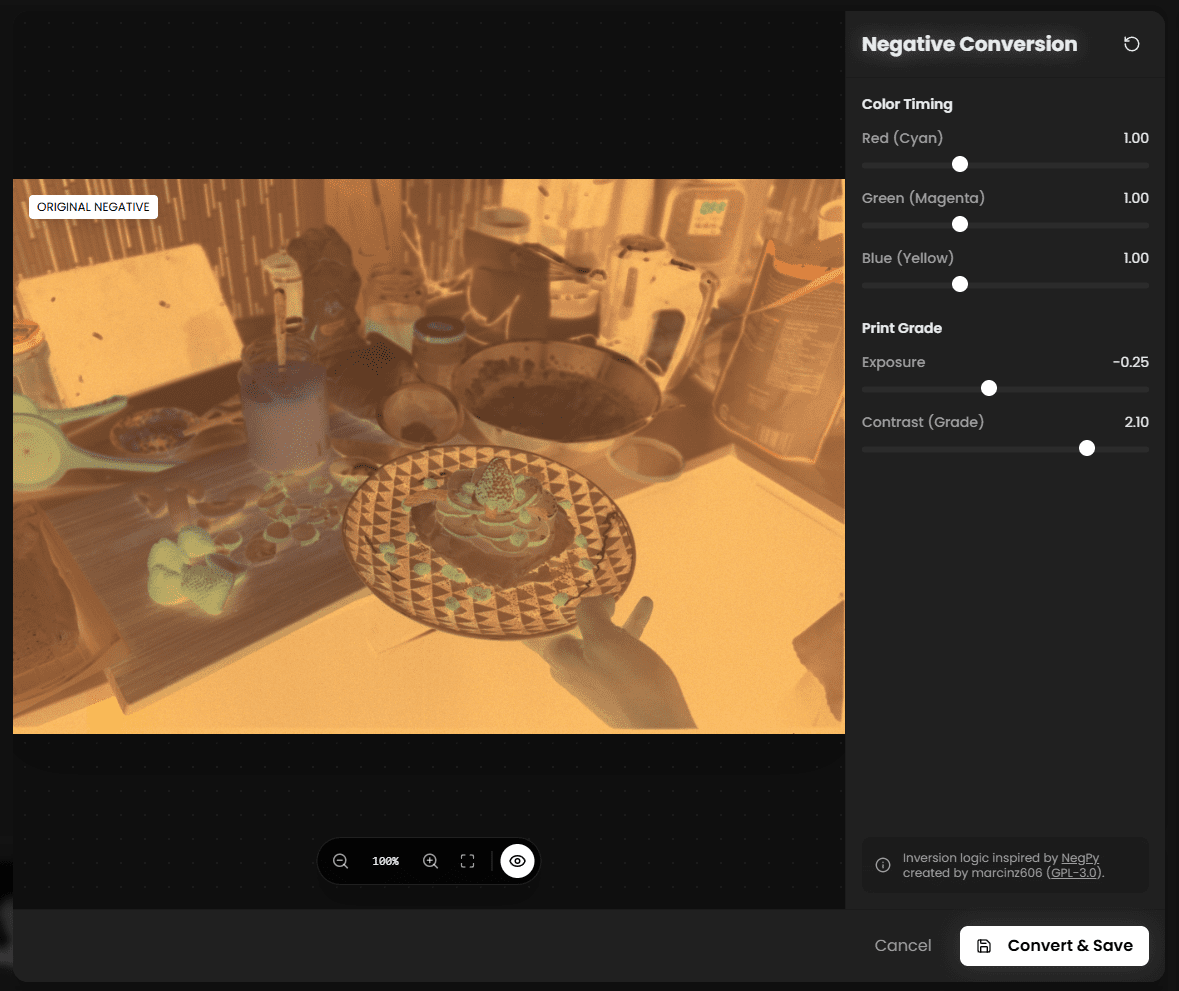The width and height of the screenshot is (1179, 991).
Task: Click the Print Grade heading
Action: coord(902,328)
